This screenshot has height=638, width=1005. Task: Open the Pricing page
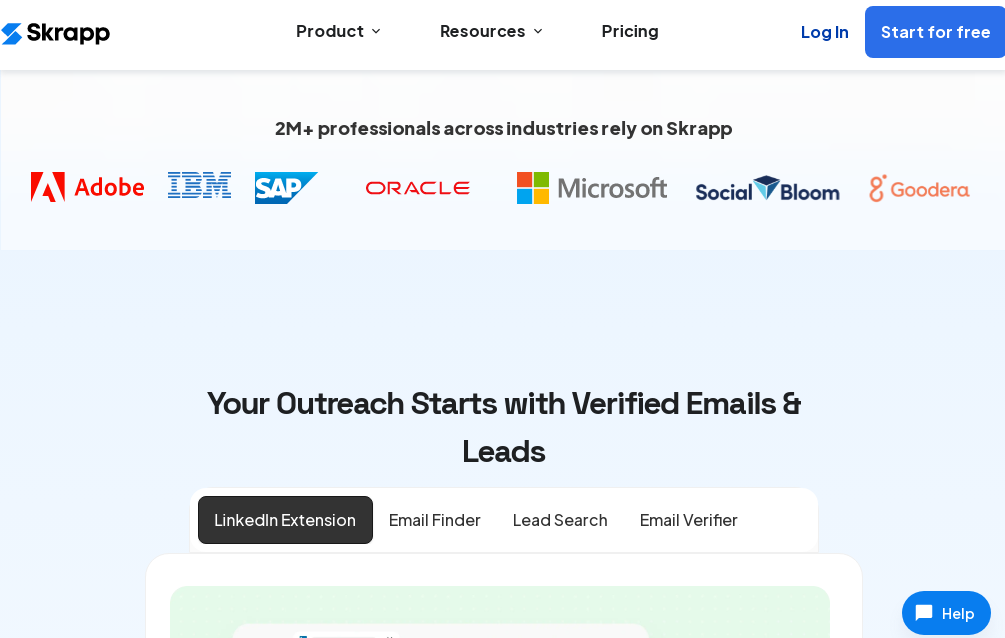630,31
